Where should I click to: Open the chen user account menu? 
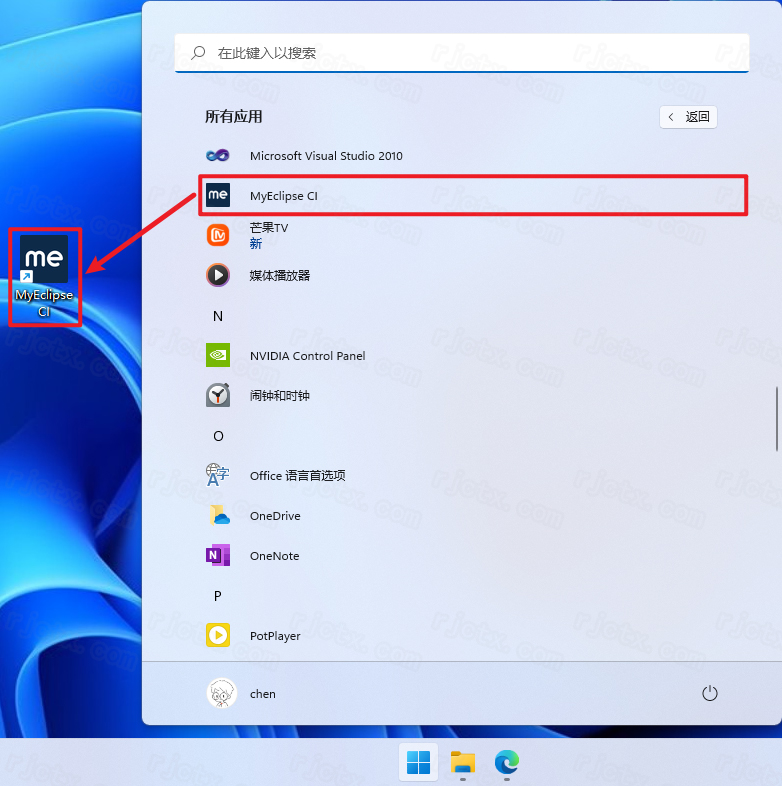pos(242,693)
